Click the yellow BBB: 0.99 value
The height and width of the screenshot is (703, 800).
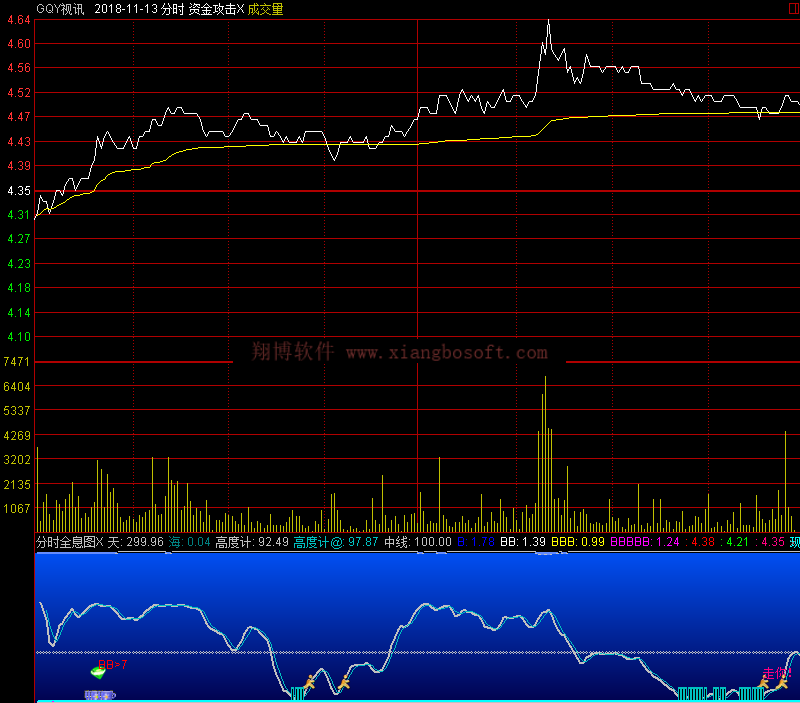click(578, 542)
